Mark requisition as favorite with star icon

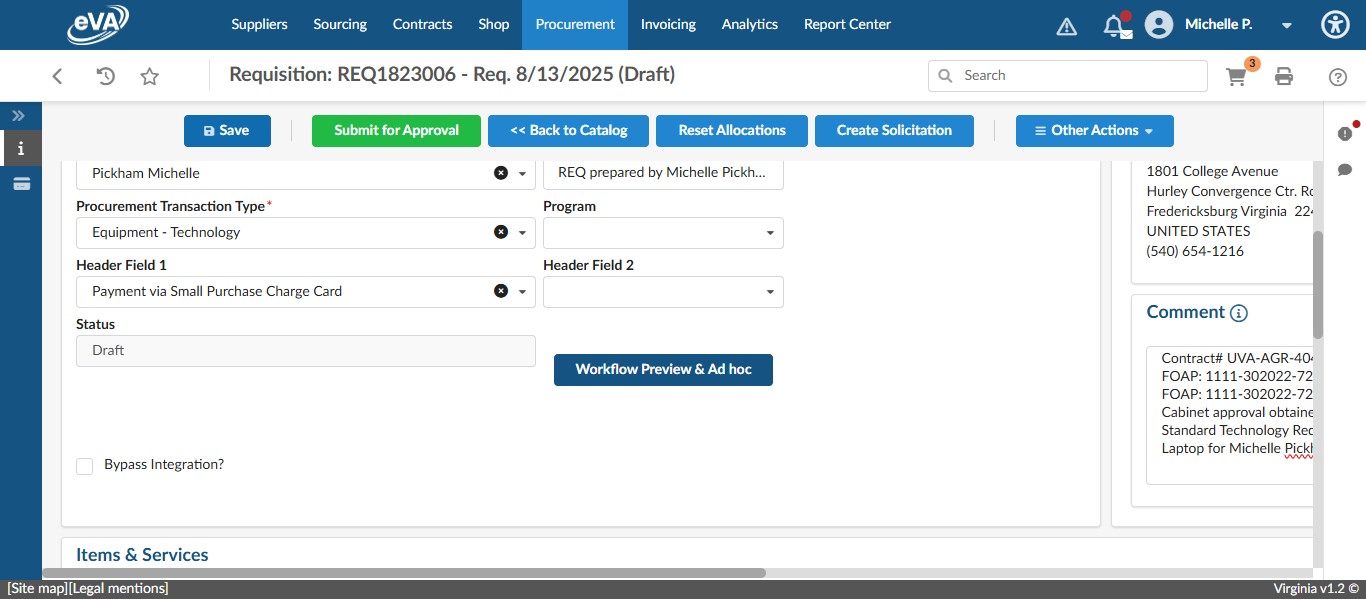[149, 75]
